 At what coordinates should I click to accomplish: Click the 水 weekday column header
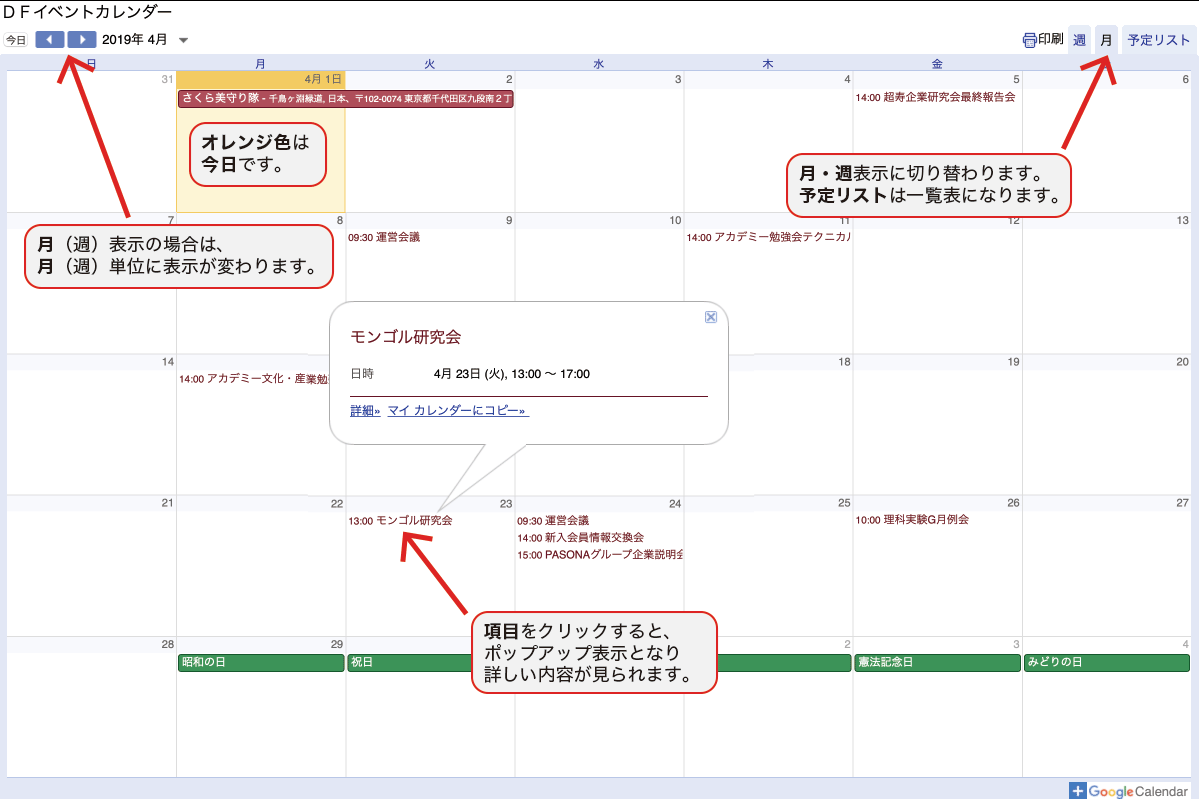click(x=599, y=64)
